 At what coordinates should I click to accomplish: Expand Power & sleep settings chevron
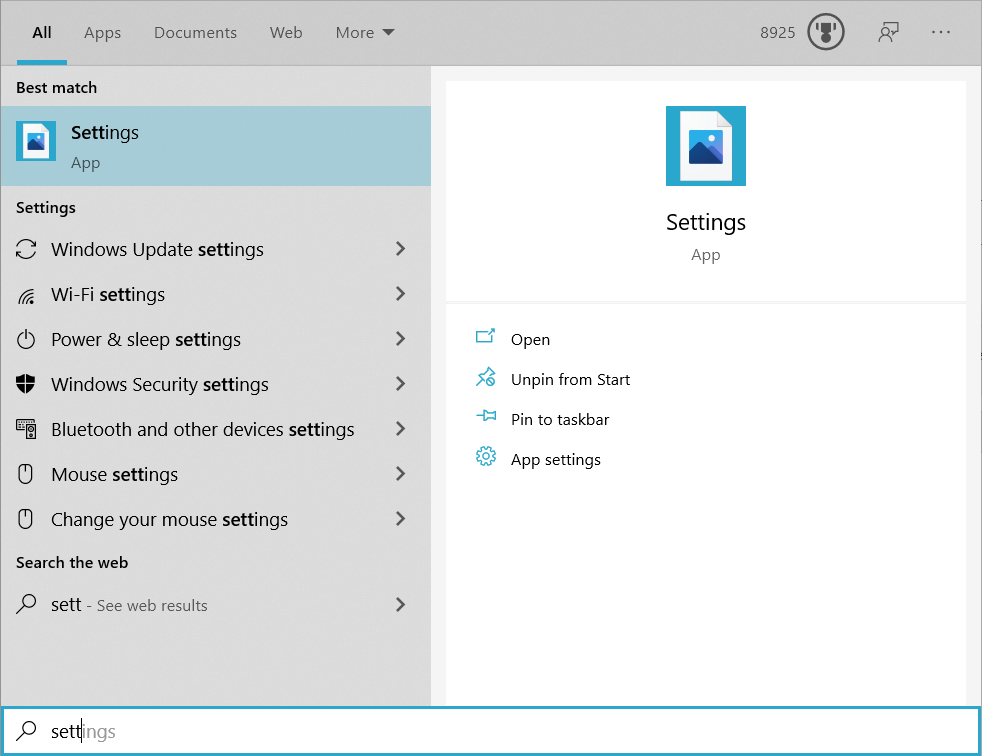[x=401, y=339]
